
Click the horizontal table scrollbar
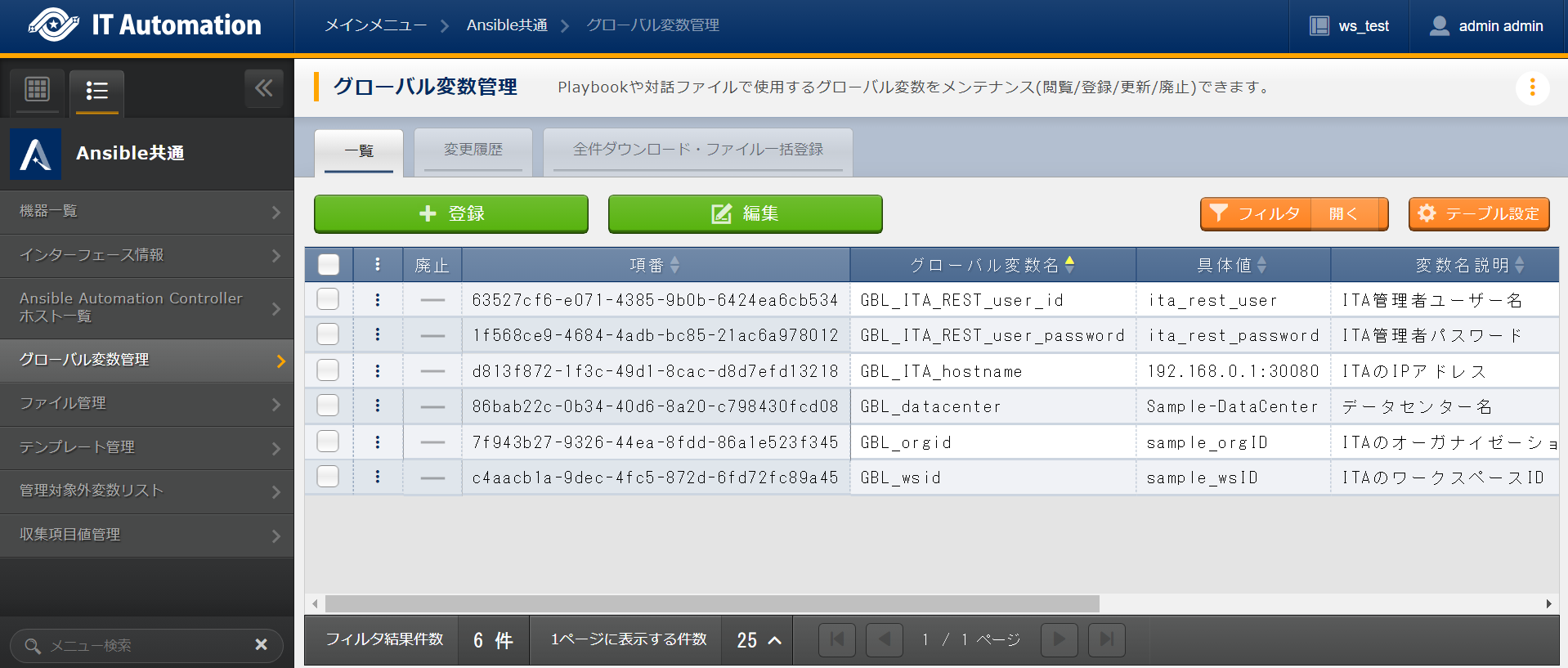click(711, 603)
